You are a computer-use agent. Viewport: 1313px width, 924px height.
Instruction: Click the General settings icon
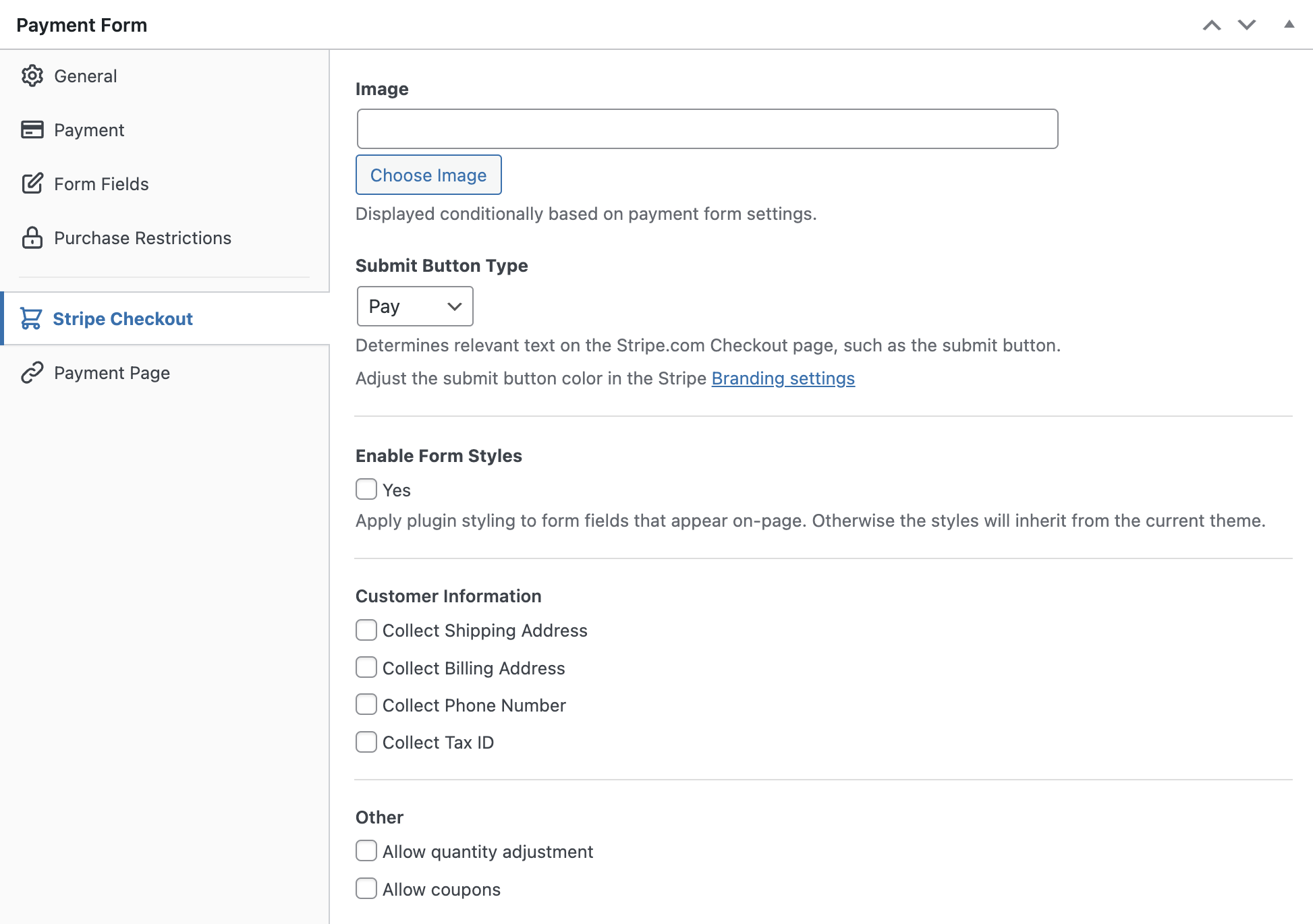pyautogui.click(x=31, y=76)
